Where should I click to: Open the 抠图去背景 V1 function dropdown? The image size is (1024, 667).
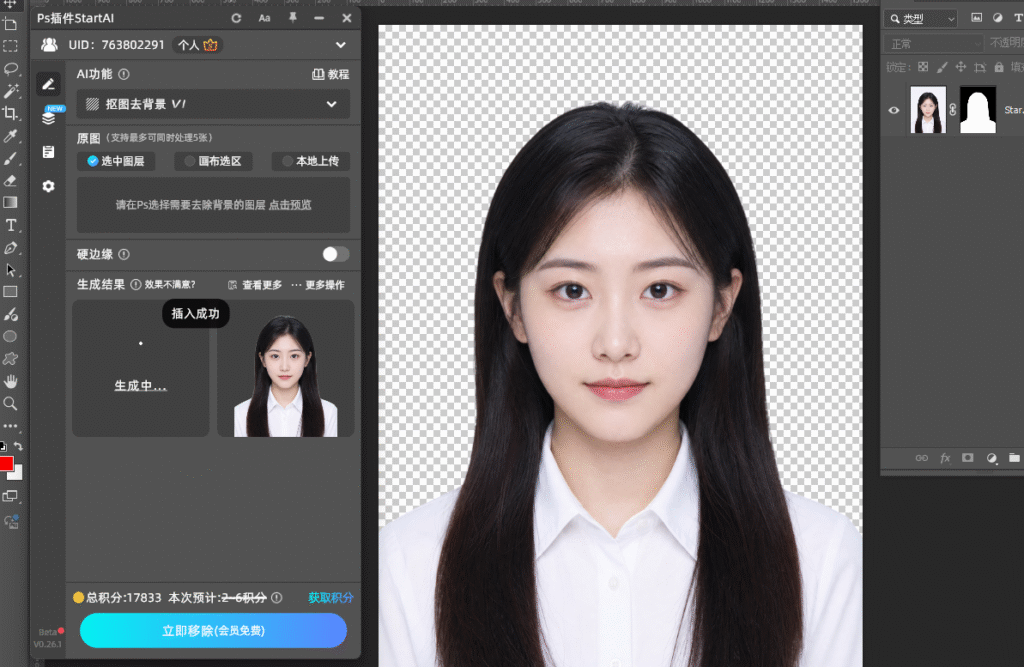[x=213, y=104]
